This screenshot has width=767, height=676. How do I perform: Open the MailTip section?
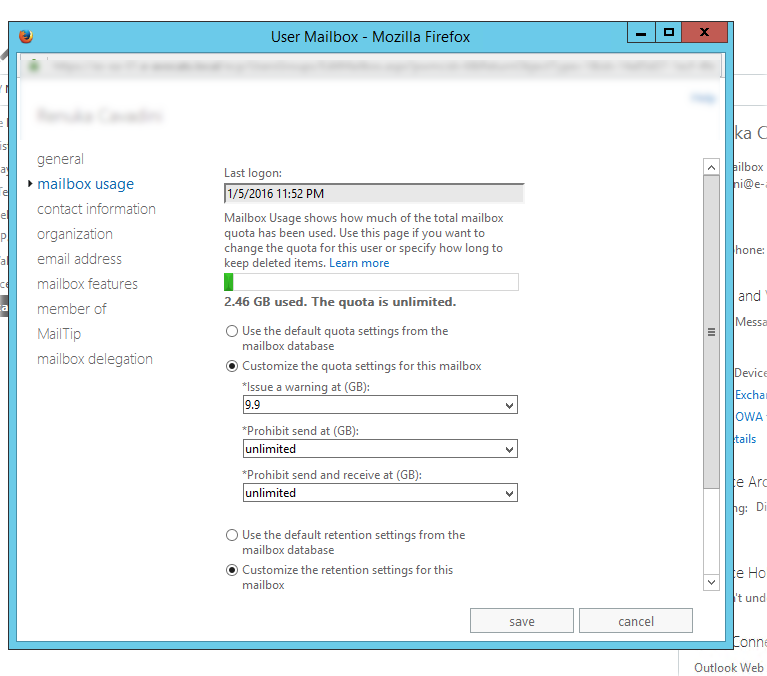59,334
